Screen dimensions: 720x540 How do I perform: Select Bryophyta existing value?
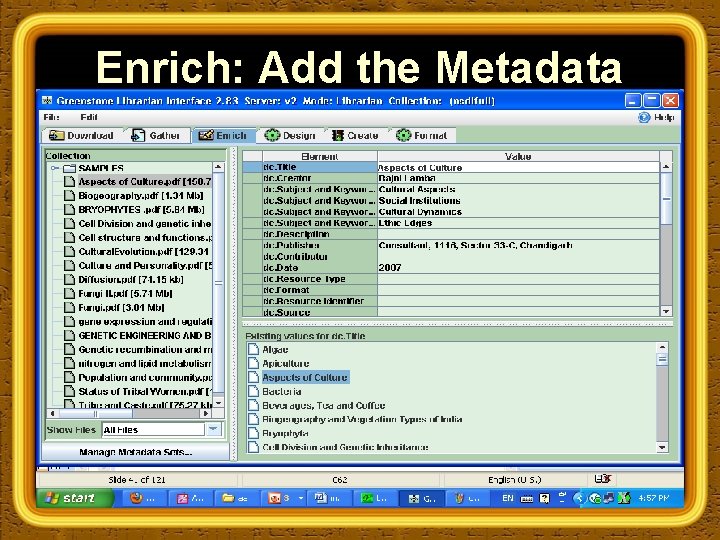(x=285, y=433)
